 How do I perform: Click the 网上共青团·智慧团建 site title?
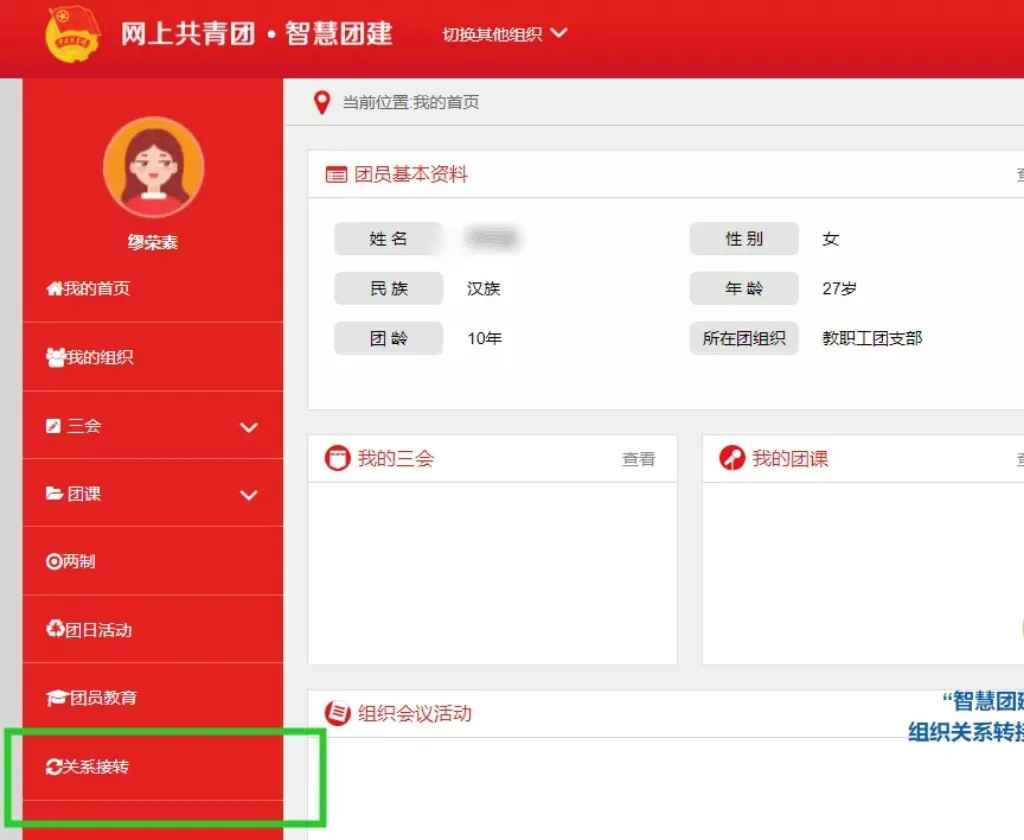(257, 34)
